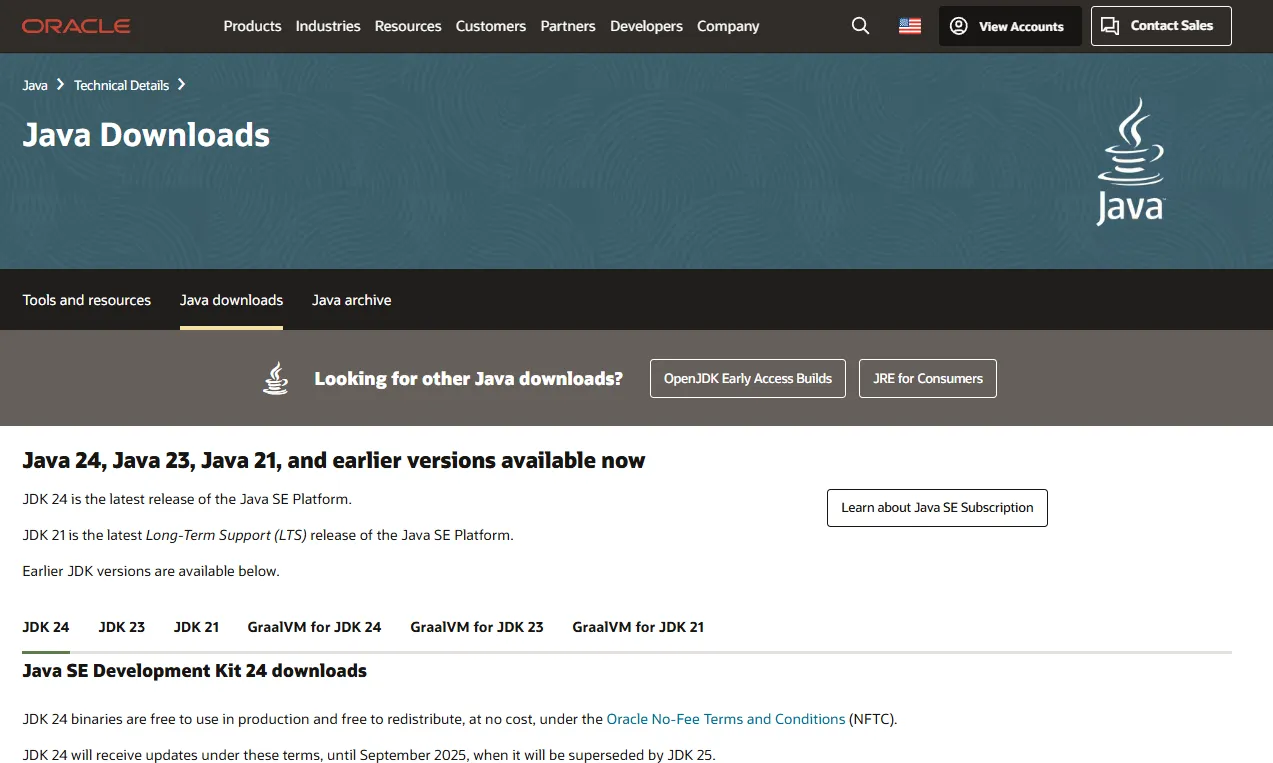This screenshot has width=1273, height=763.
Task: Open the Customers menu
Action: pos(491,26)
